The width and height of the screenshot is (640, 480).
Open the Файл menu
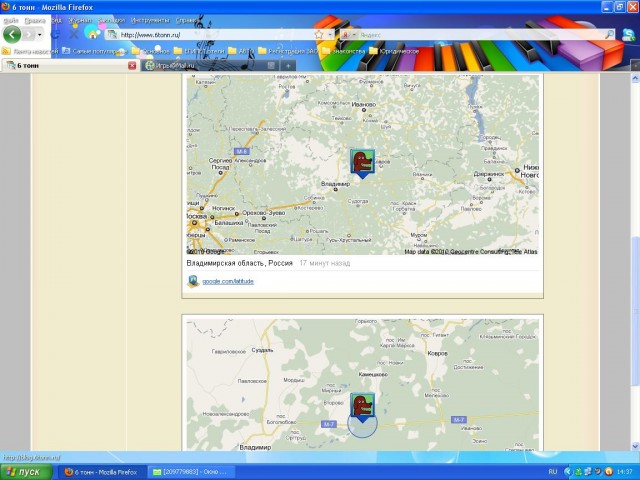[11, 20]
